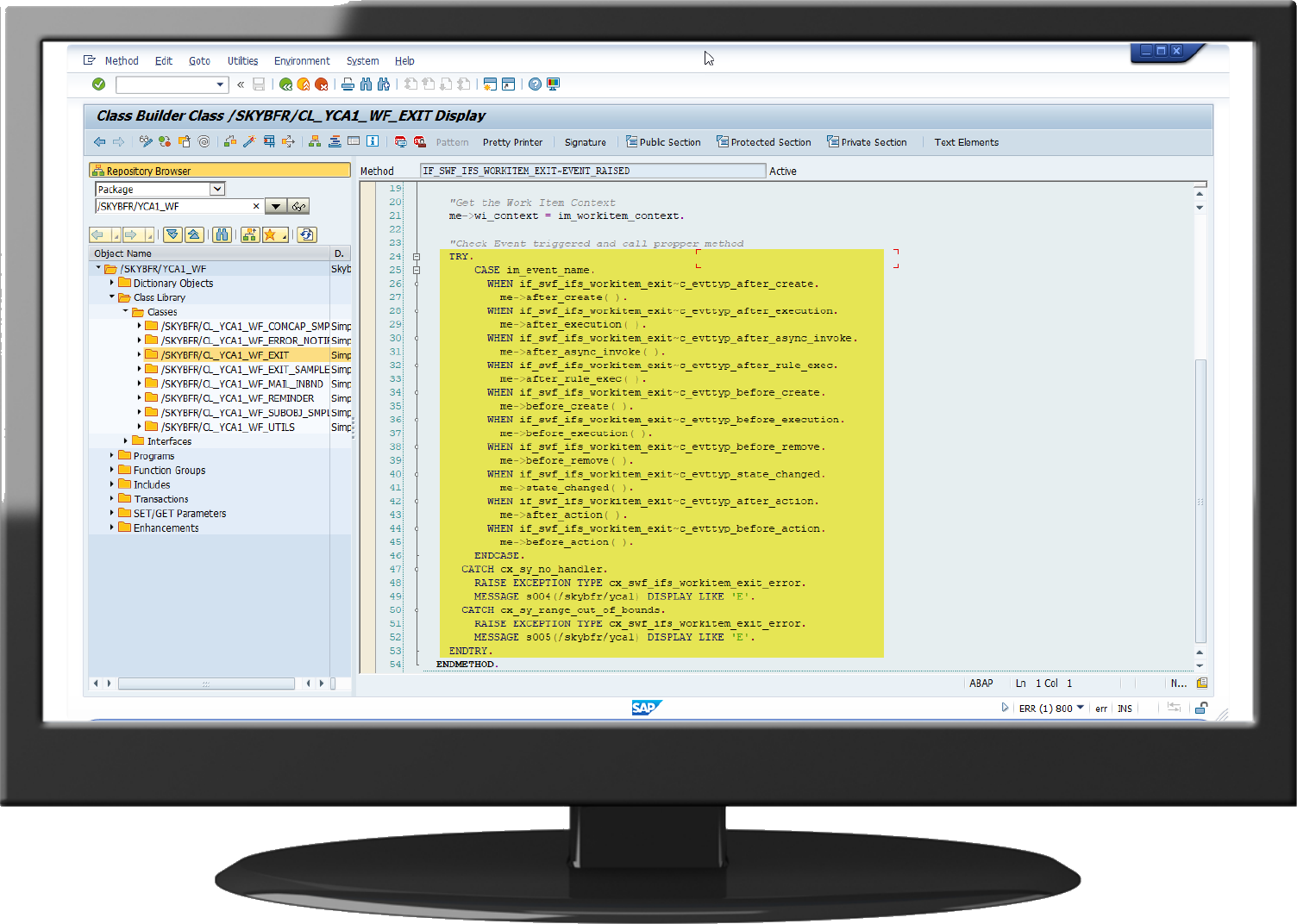Screen dimensions: 1297x924
Task: Click the Method name field IF_SWF_IFS_WORKITEM_EXIT~EVENT_RAISED
Action: pyautogui.click(x=592, y=171)
